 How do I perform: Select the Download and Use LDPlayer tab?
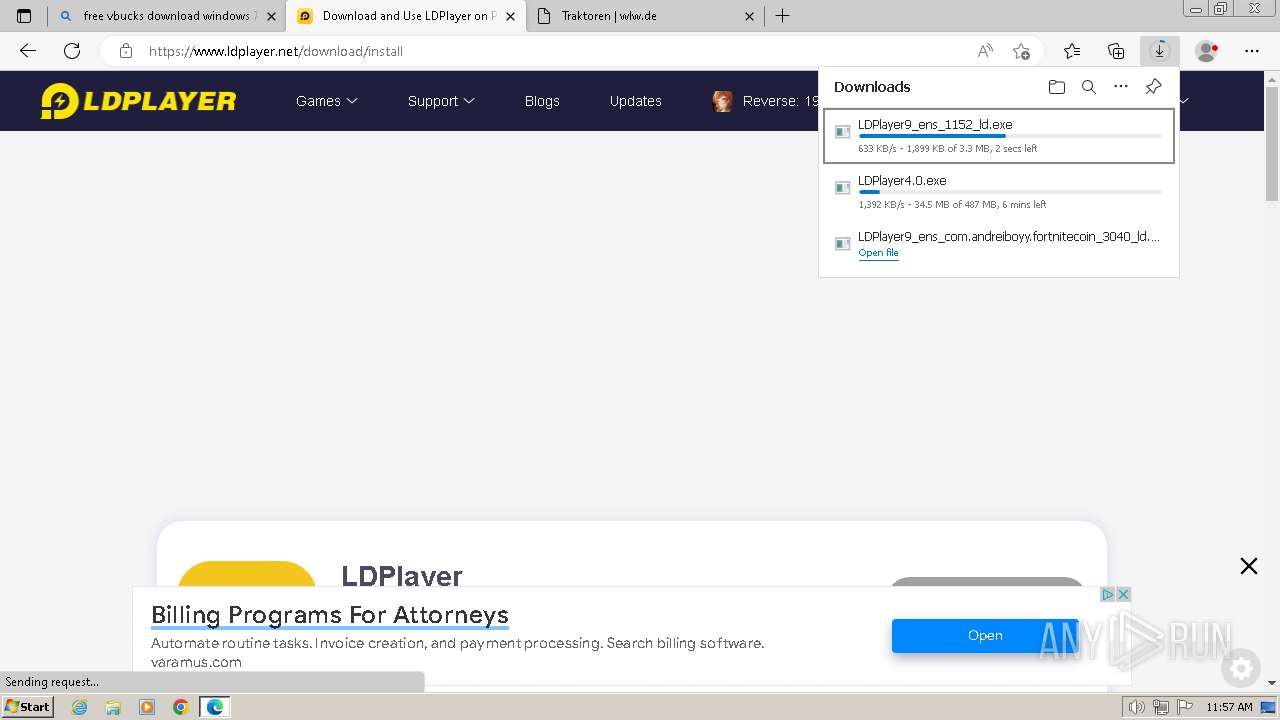click(x=407, y=16)
